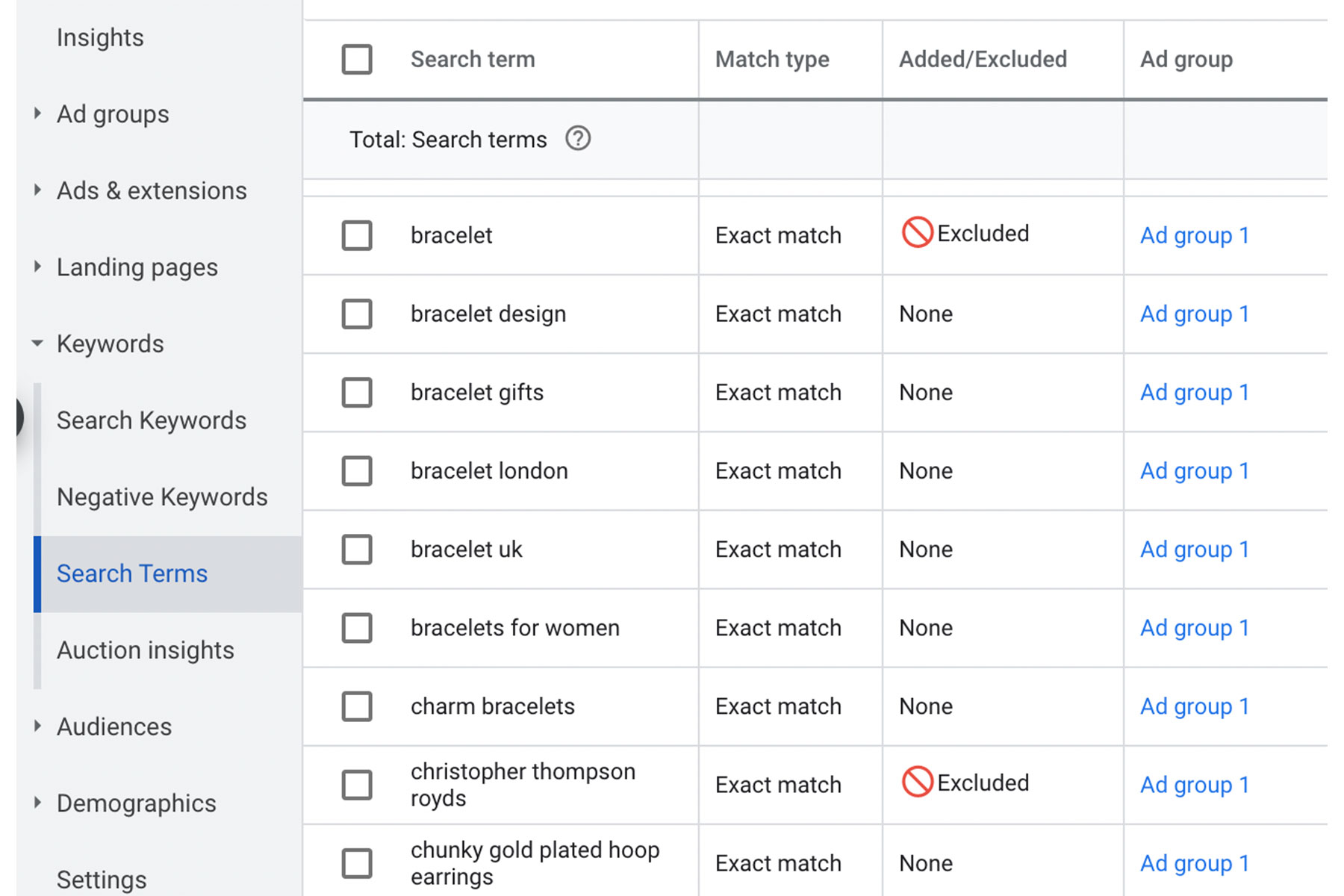Click the search term 'bracelet london'
This screenshot has width=1344, height=896.
click(x=489, y=471)
